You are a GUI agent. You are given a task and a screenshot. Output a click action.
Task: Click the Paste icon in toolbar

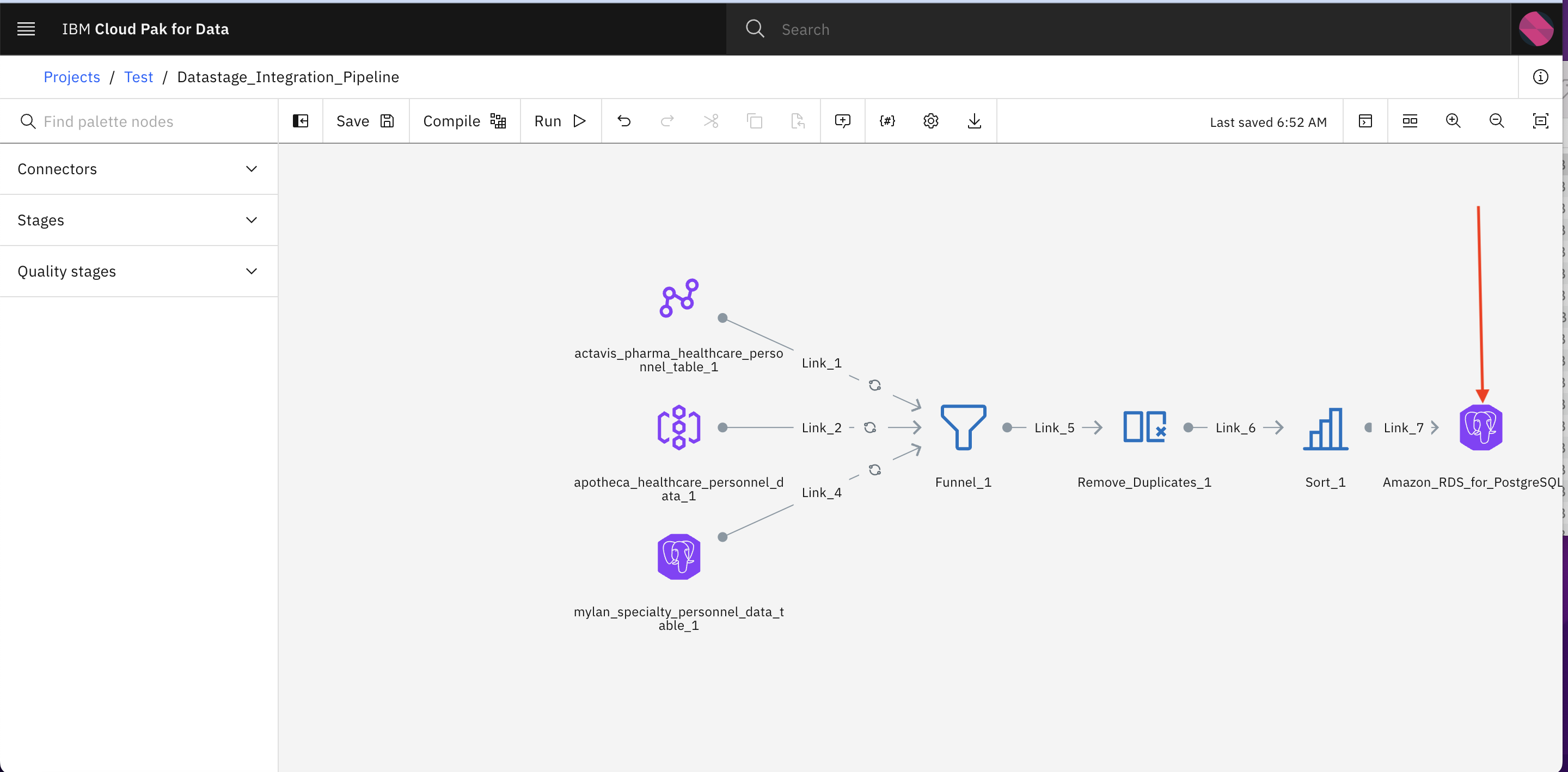(x=798, y=120)
